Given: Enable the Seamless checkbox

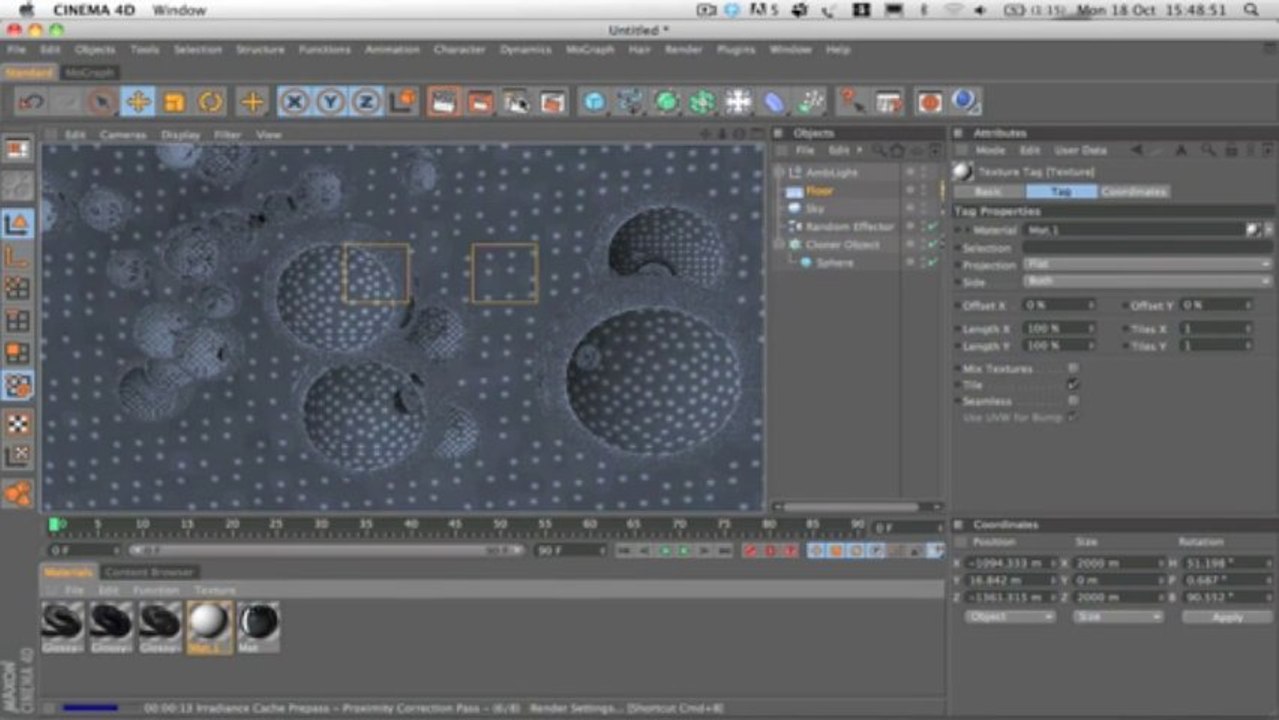Looking at the screenshot, I should 1072,400.
